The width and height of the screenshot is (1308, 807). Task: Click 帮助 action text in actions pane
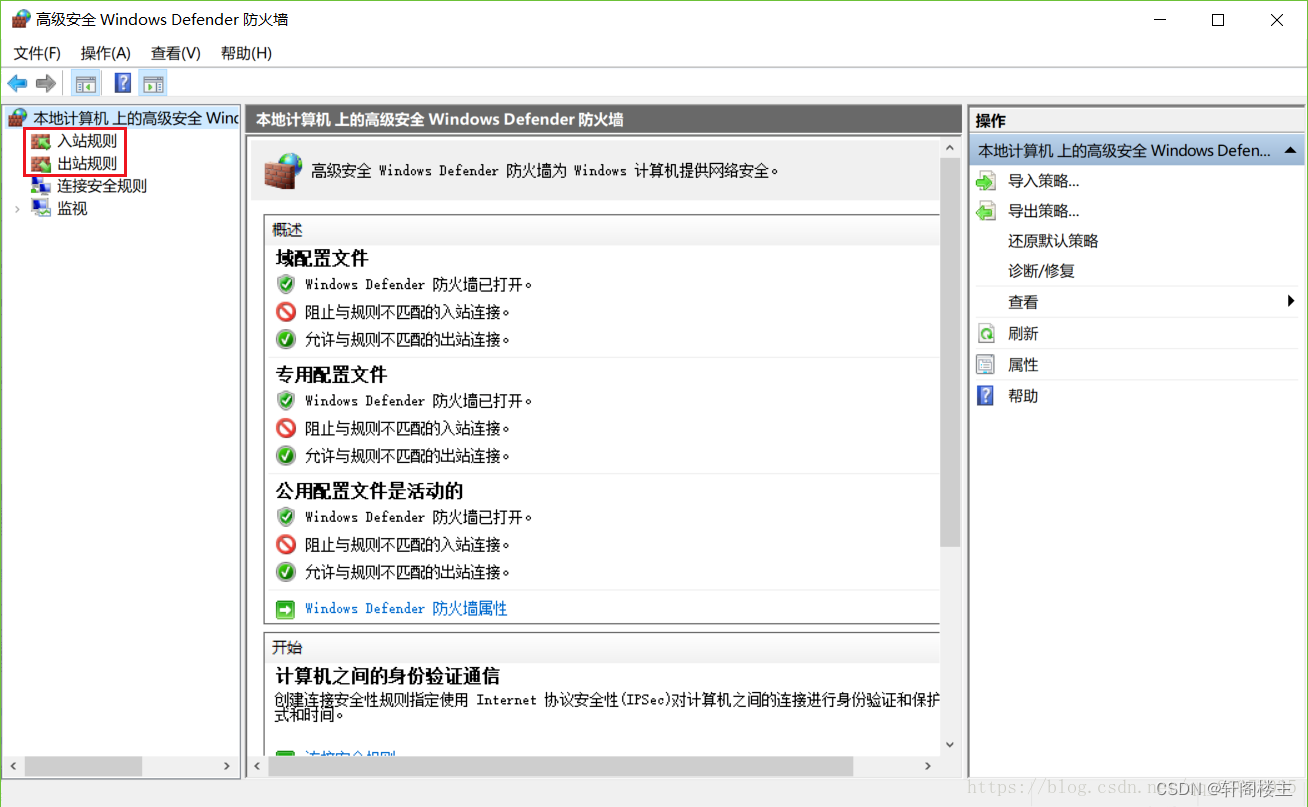click(1023, 396)
